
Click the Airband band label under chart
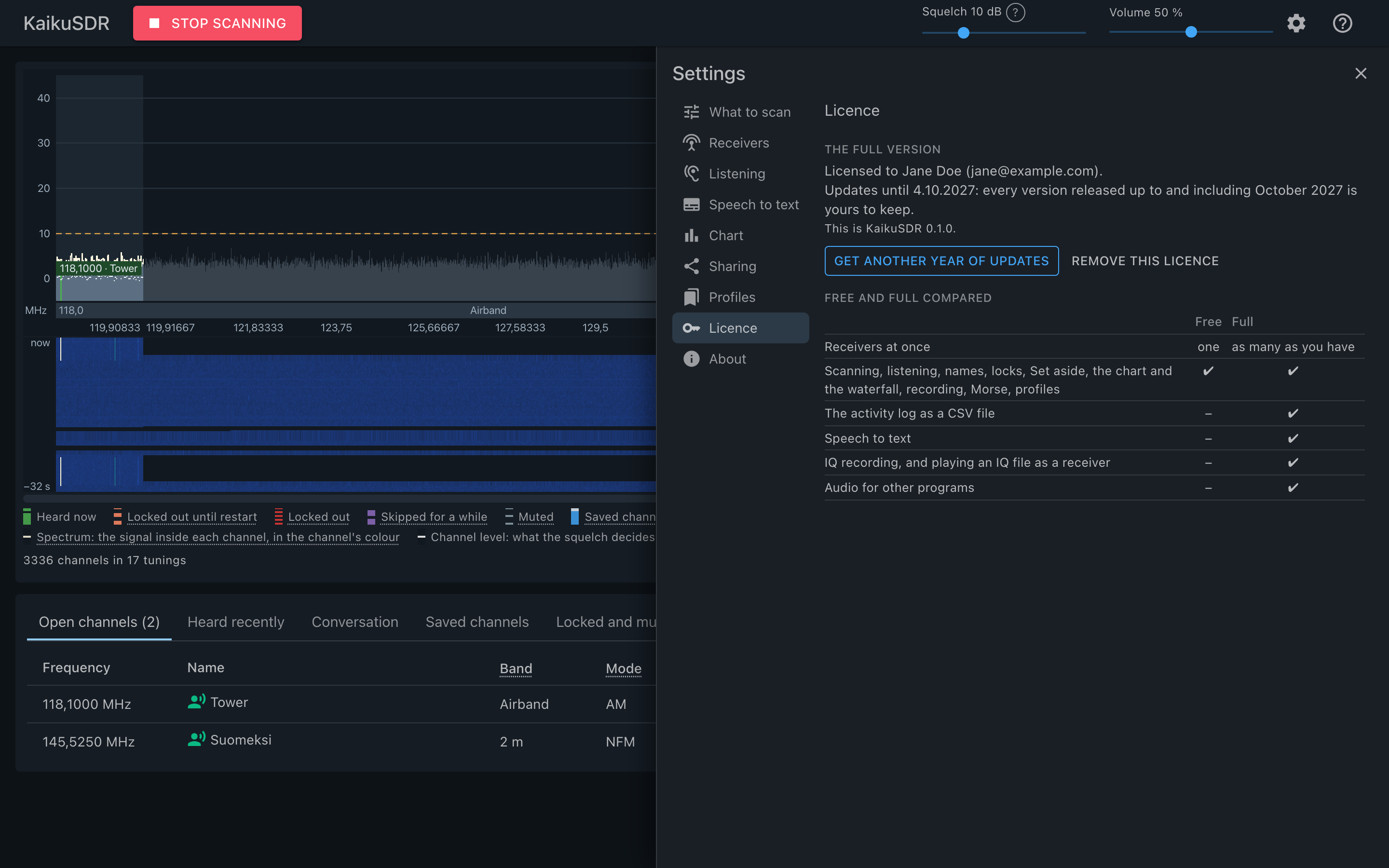pos(488,310)
